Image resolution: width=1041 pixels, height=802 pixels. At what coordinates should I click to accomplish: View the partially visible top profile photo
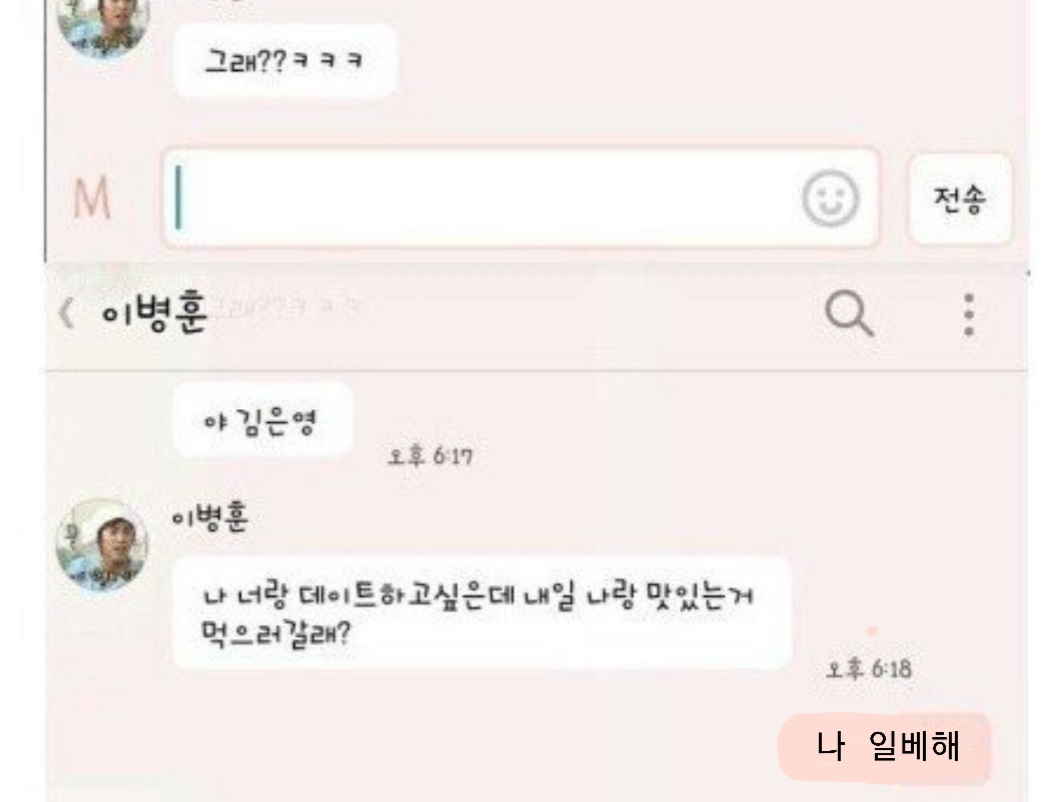tap(103, 27)
